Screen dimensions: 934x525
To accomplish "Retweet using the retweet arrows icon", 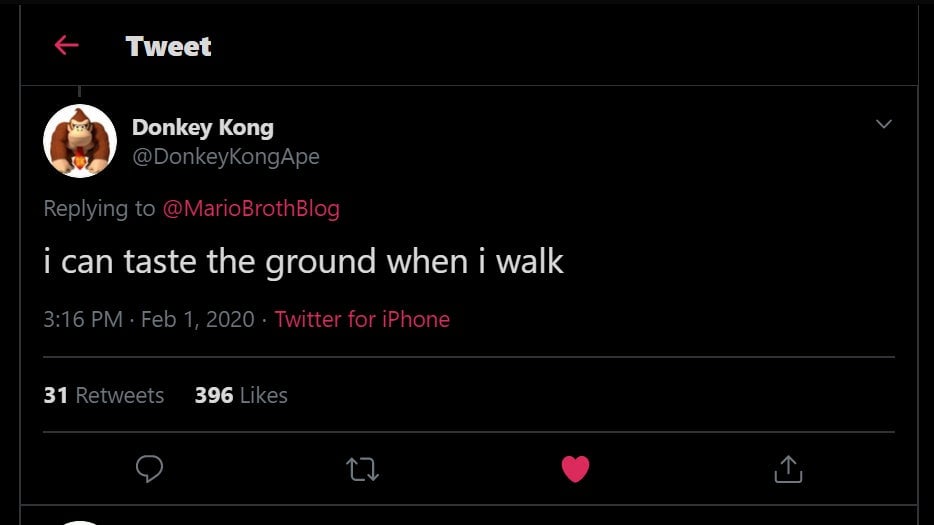I will [x=362, y=468].
